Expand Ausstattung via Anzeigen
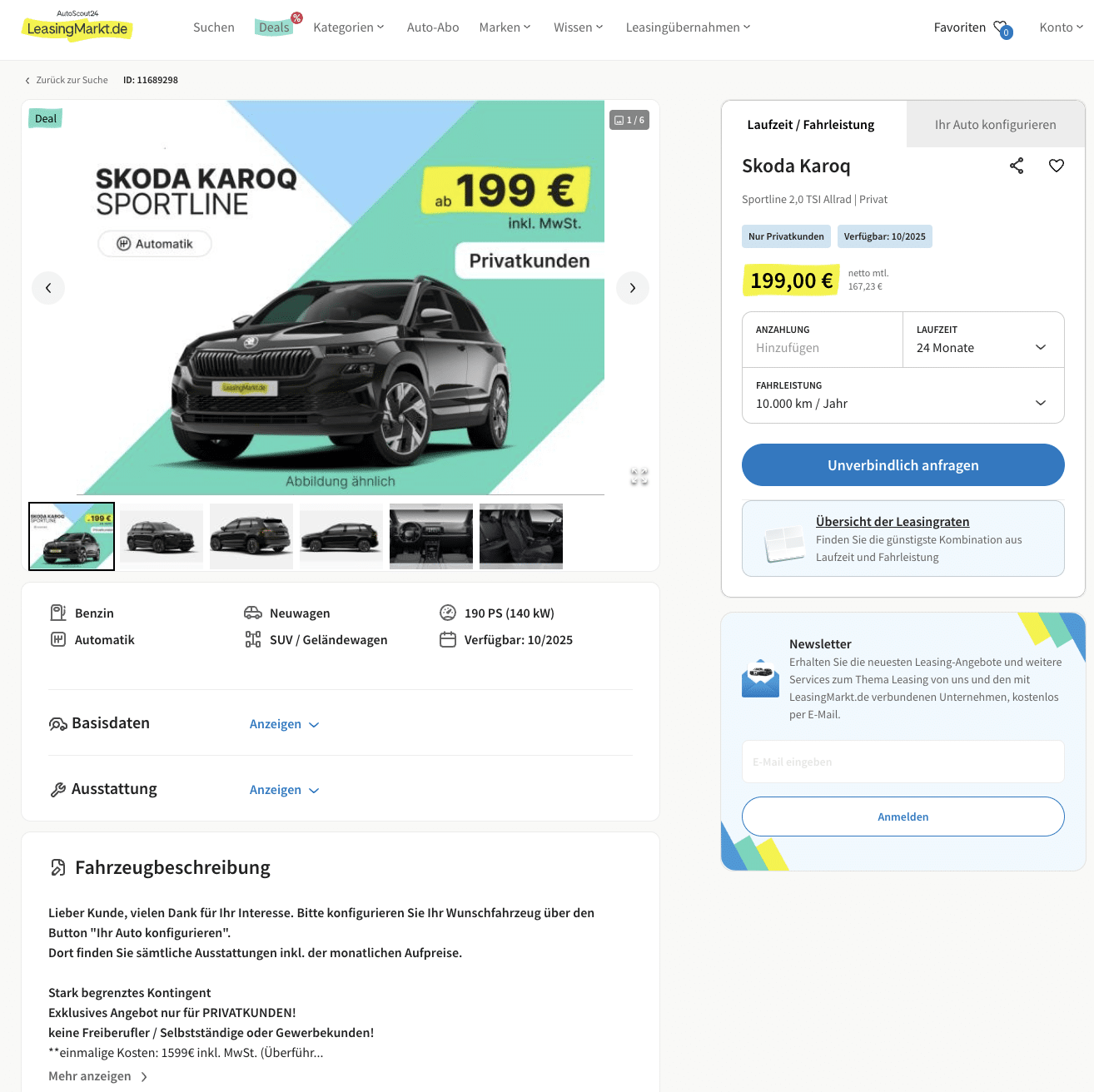The image size is (1094, 1092). pyautogui.click(x=285, y=790)
